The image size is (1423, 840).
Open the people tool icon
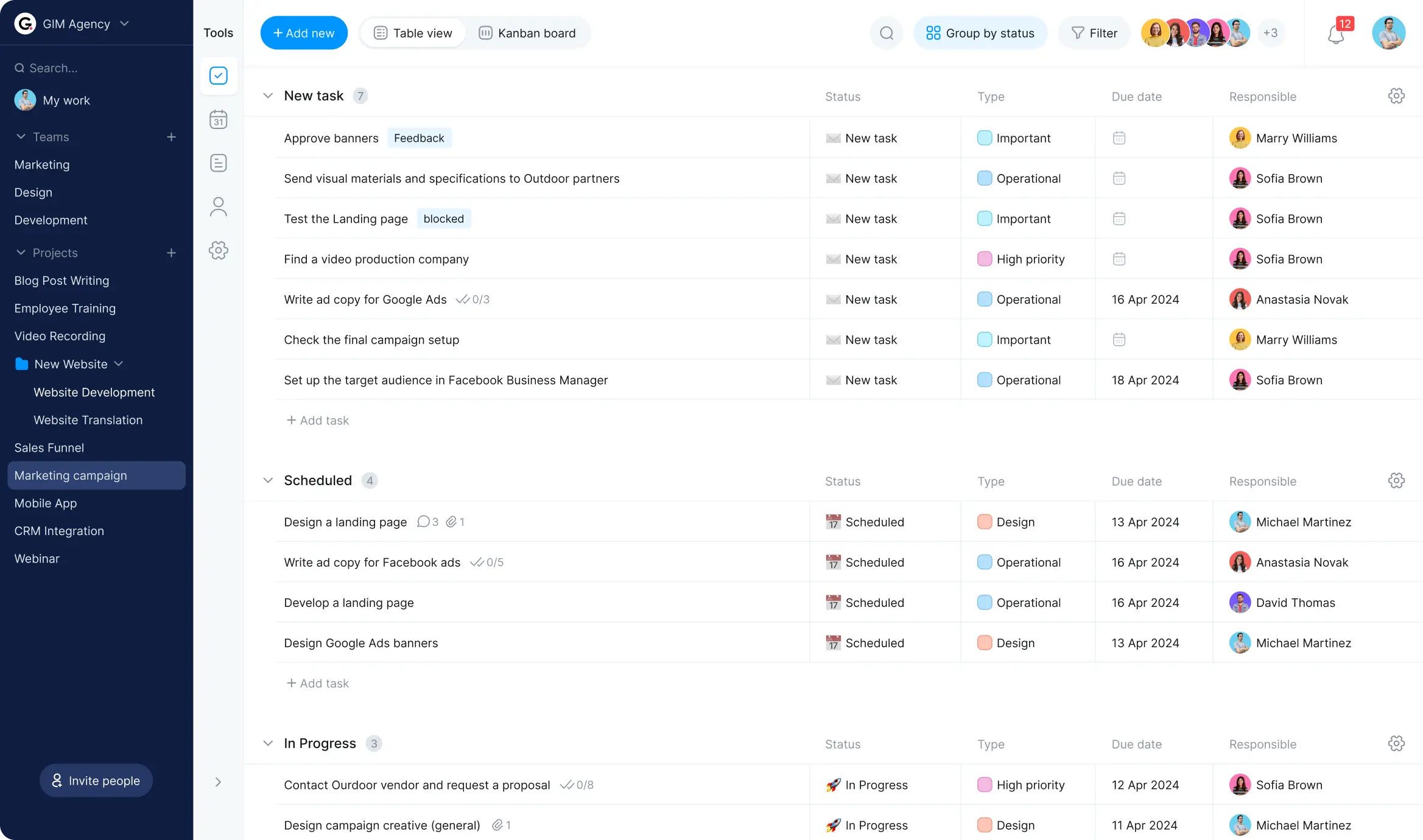point(218,207)
